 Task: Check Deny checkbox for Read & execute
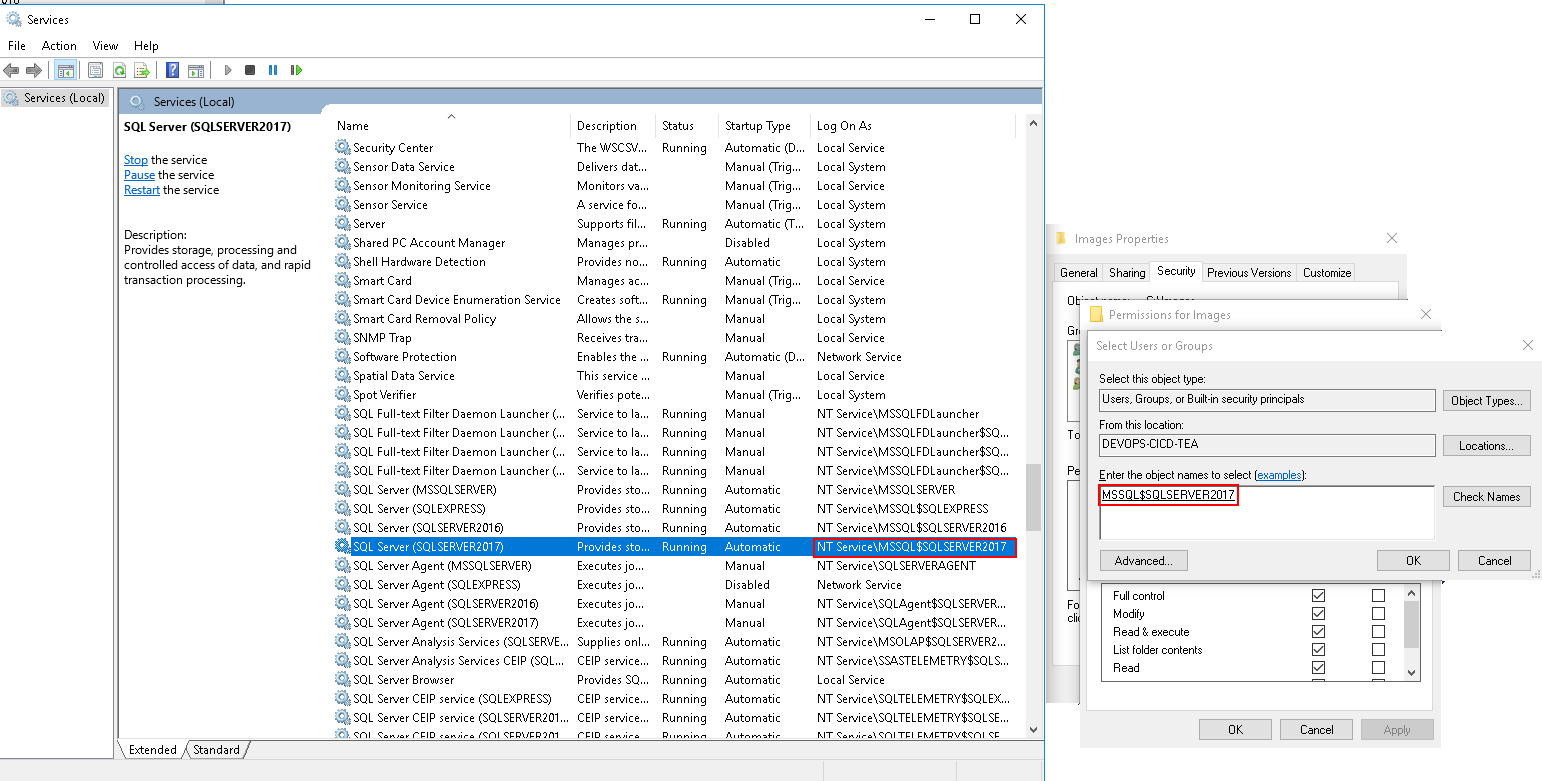point(1378,632)
